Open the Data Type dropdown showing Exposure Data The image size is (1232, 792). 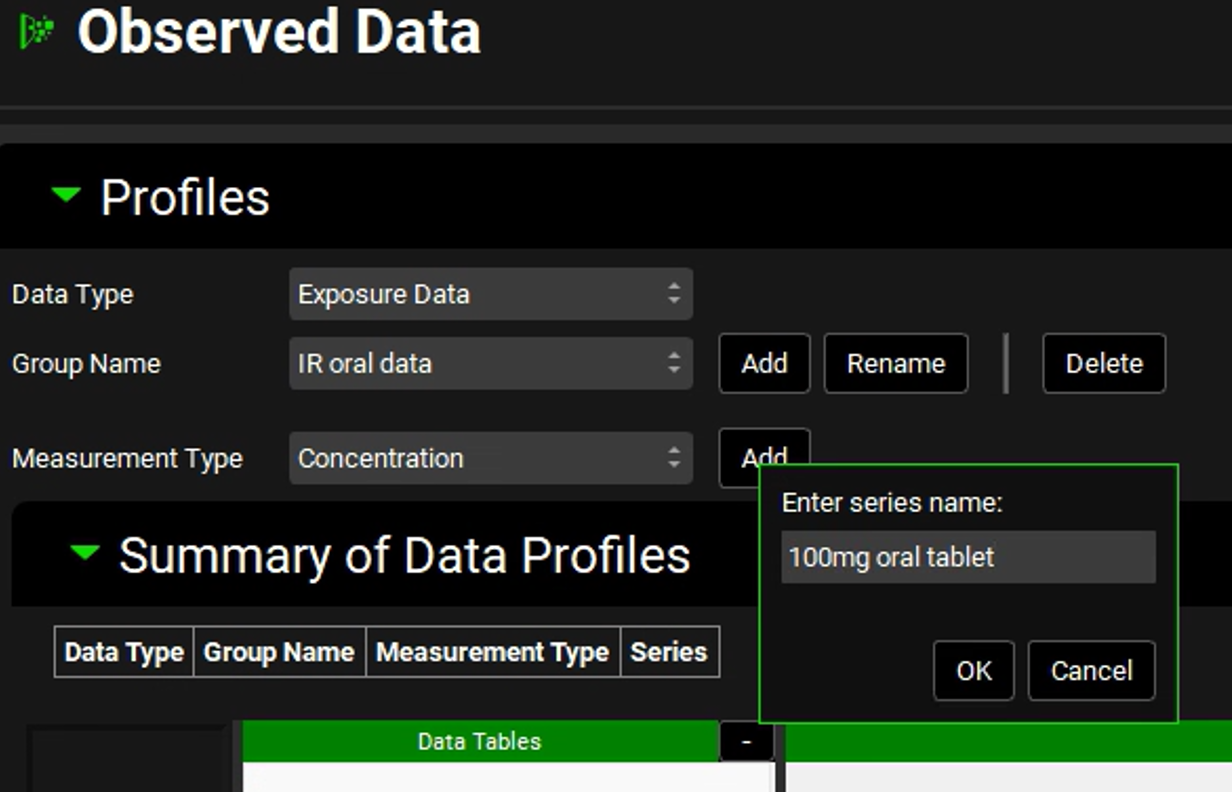tap(490, 294)
